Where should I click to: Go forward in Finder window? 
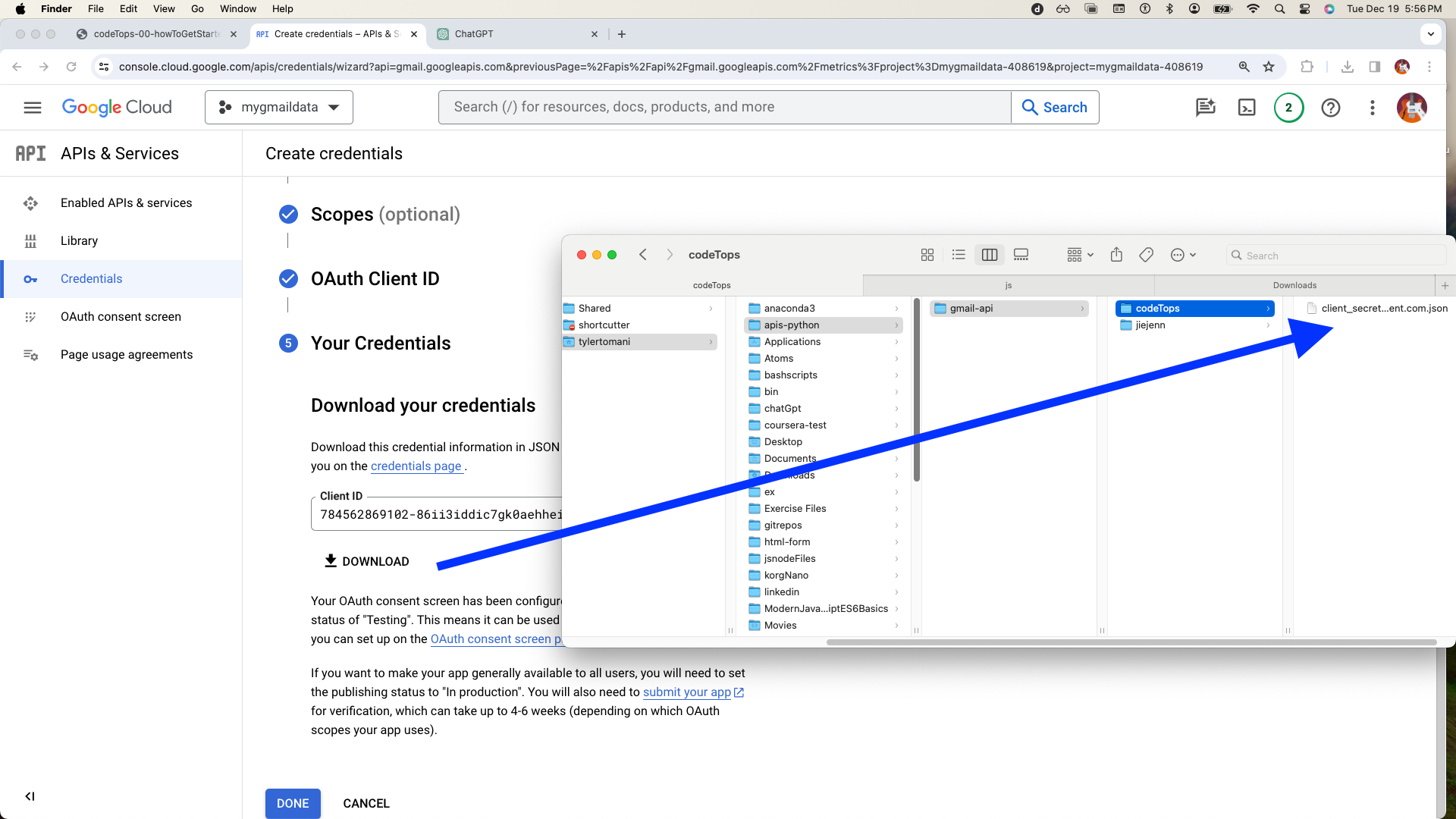click(670, 255)
